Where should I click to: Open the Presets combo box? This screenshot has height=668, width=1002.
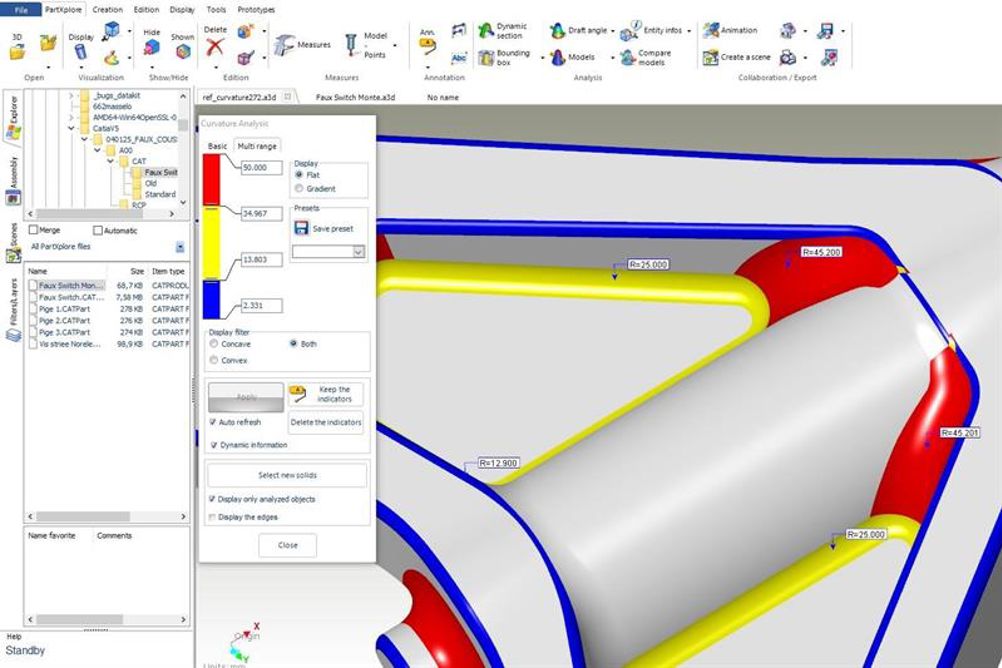pyautogui.click(x=328, y=252)
